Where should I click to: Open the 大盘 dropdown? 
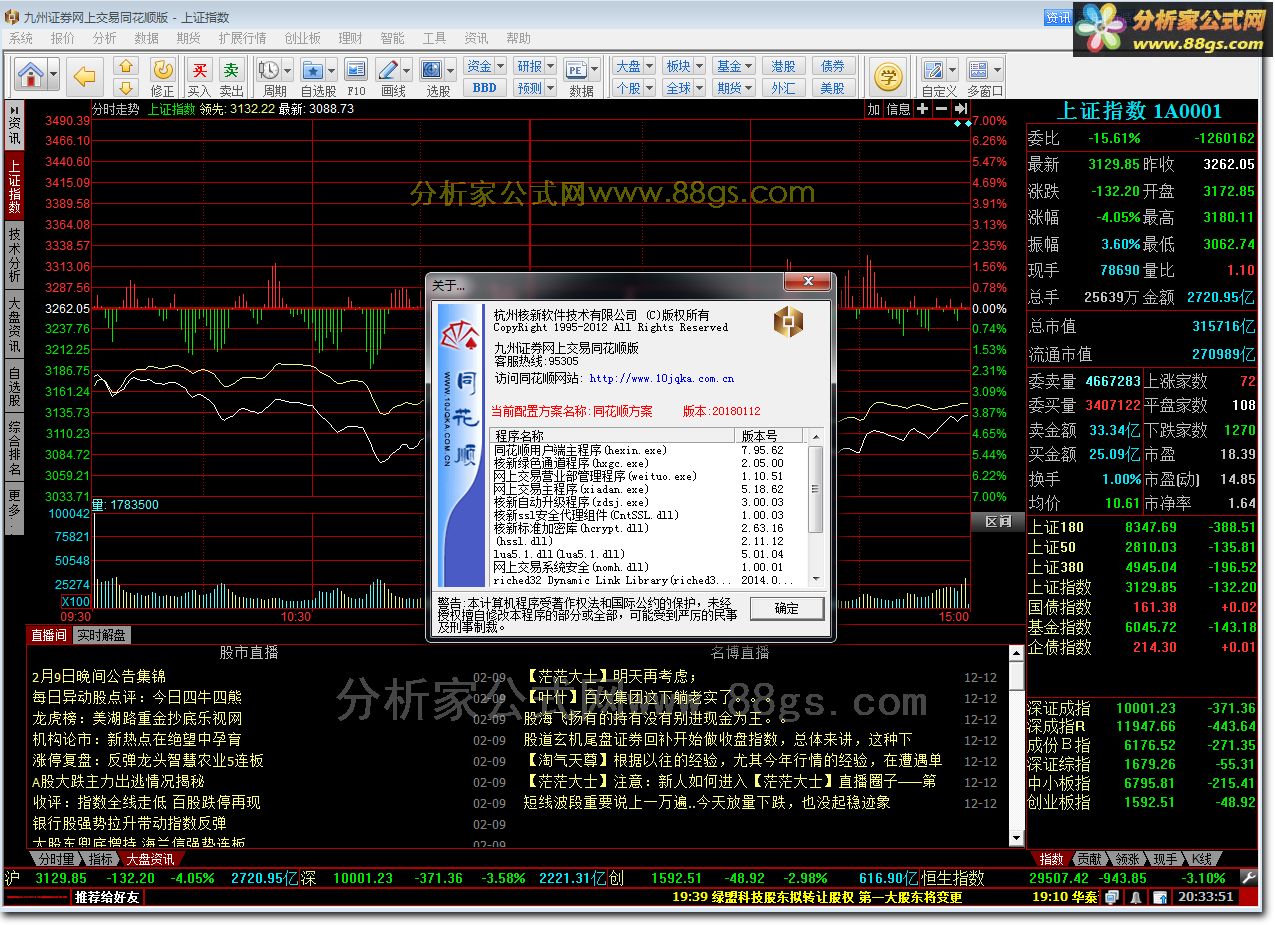point(633,66)
